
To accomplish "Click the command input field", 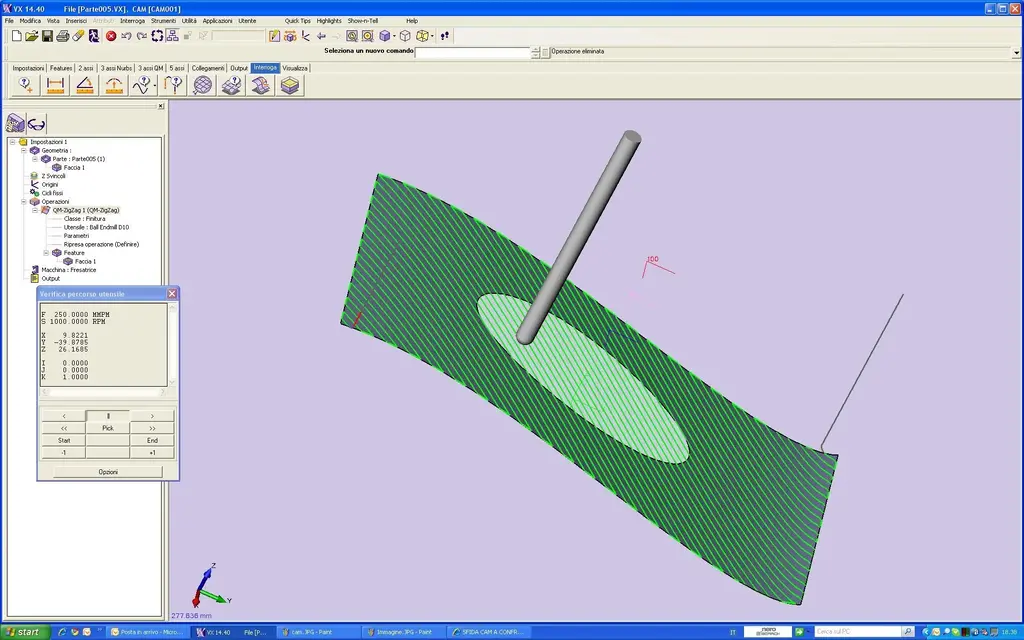I will 473,52.
